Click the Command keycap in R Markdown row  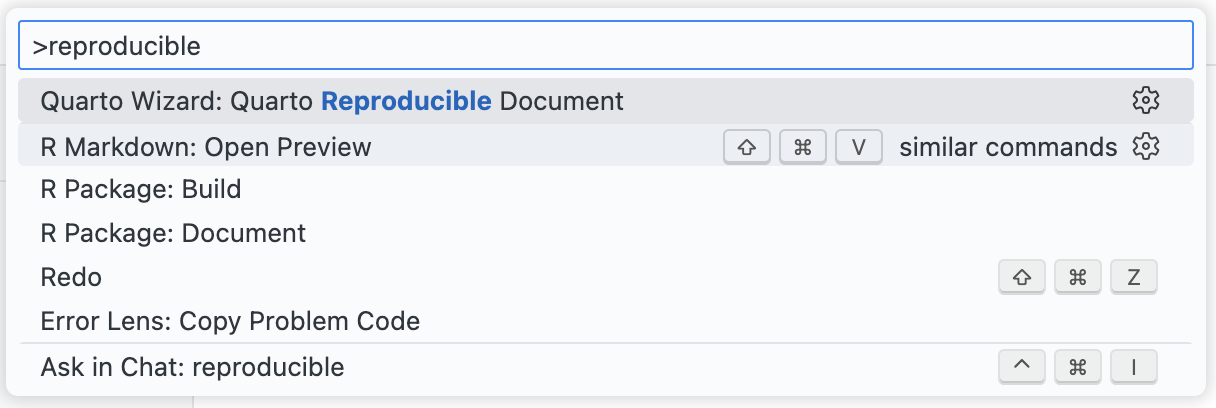802,147
